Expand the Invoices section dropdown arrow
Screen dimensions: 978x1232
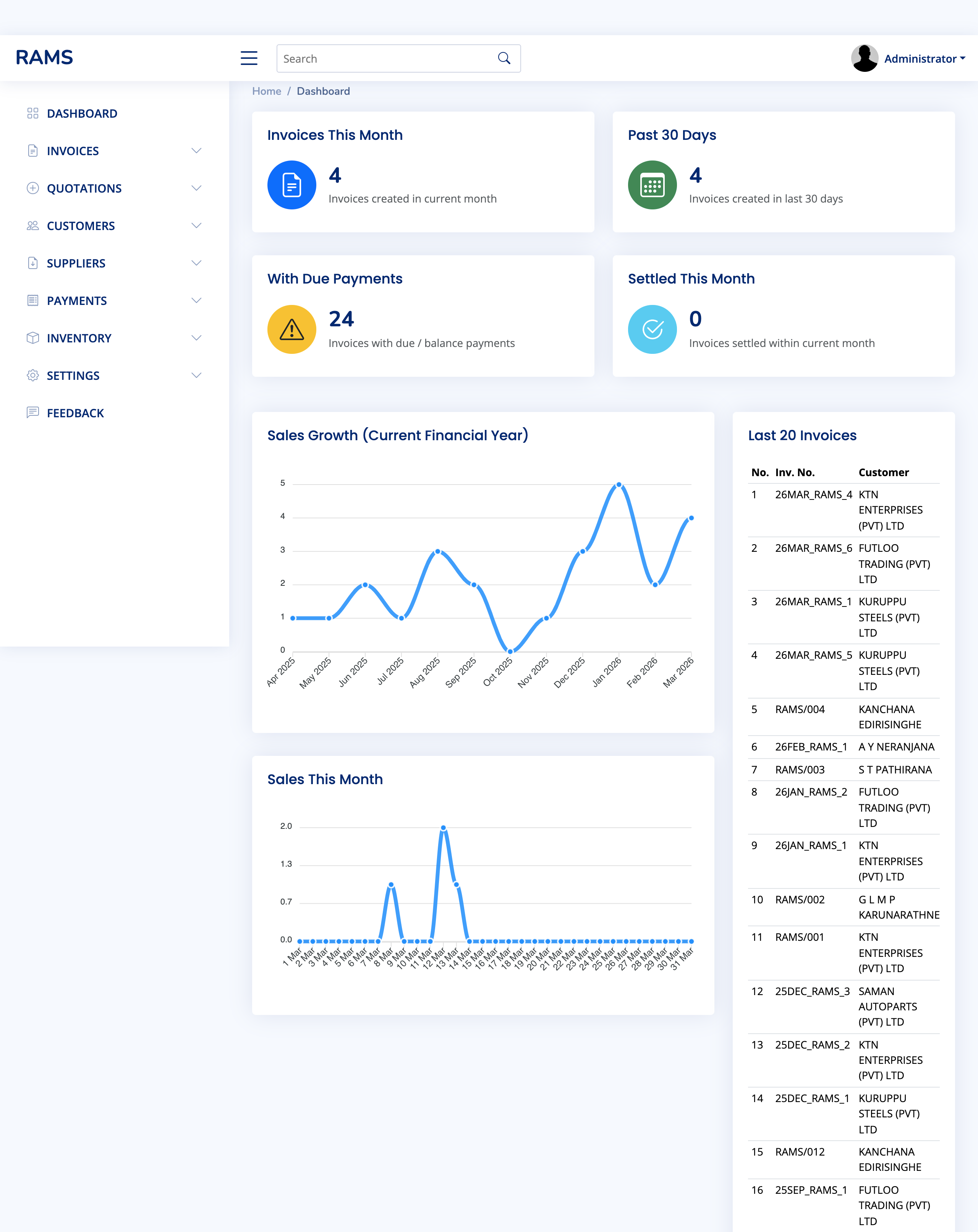(x=196, y=150)
